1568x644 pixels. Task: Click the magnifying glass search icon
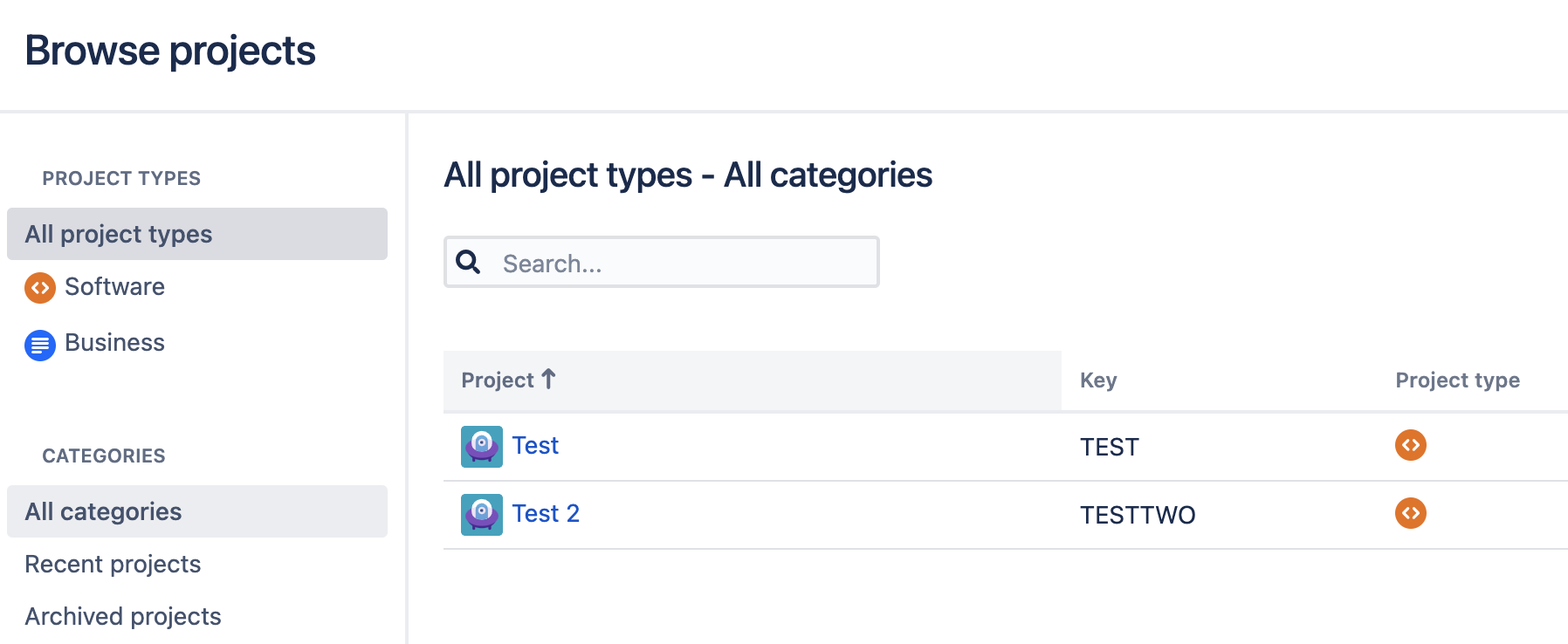469,262
